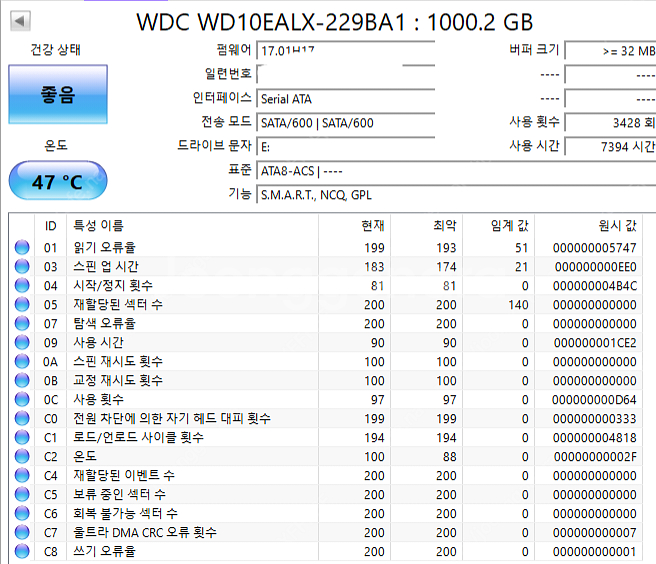Click the Serial ATA interface field
Image resolution: width=656 pixels, height=564 pixels.
(x=346, y=99)
